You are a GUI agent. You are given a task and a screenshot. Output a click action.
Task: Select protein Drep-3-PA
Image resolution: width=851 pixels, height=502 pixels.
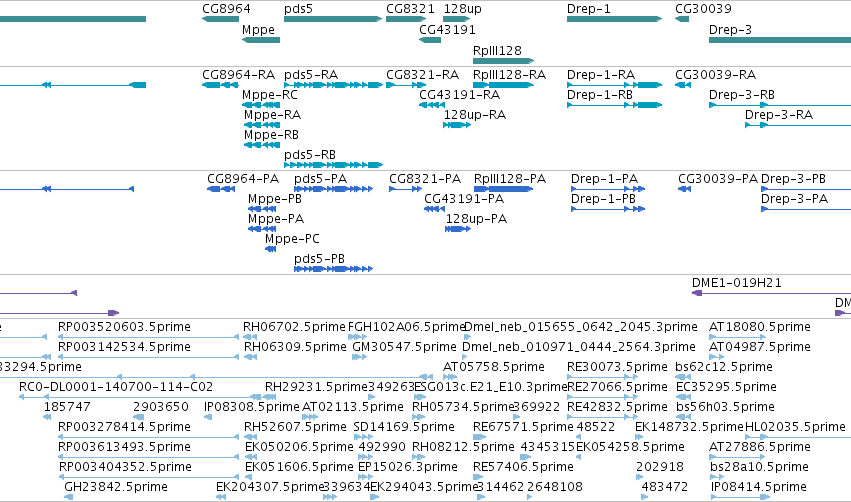point(794,199)
